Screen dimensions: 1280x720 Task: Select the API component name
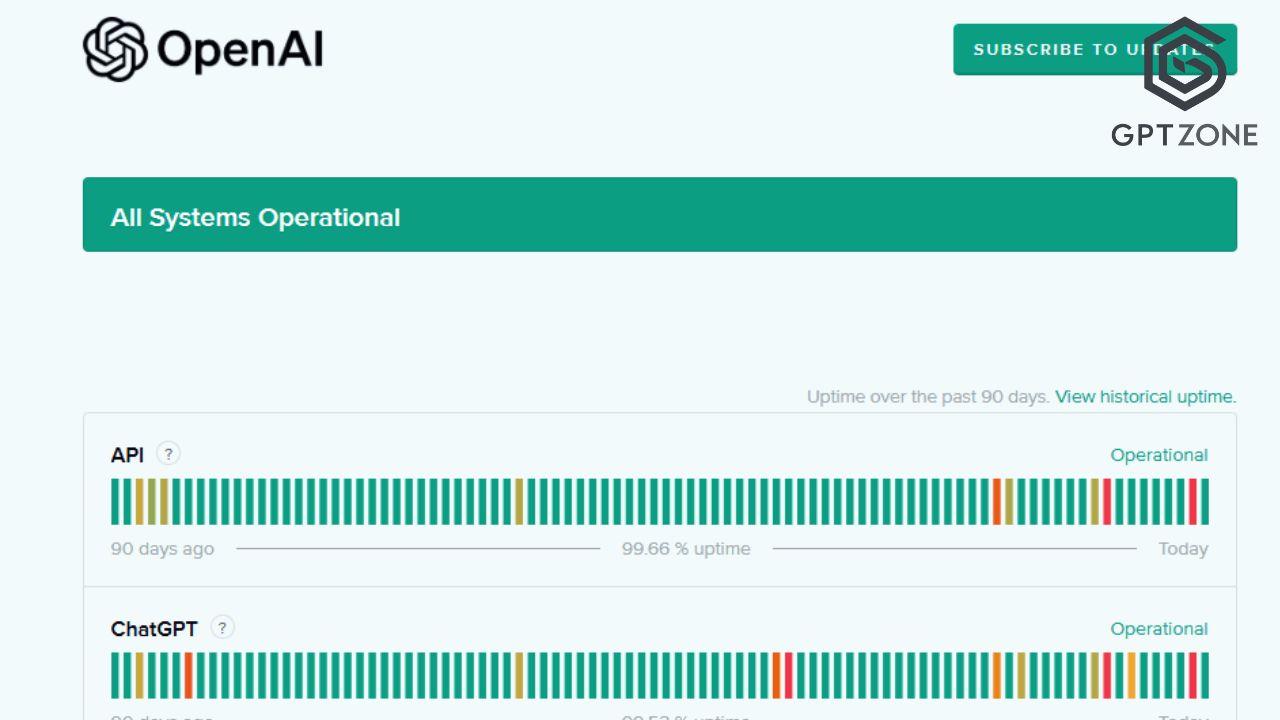coord(127,455)
